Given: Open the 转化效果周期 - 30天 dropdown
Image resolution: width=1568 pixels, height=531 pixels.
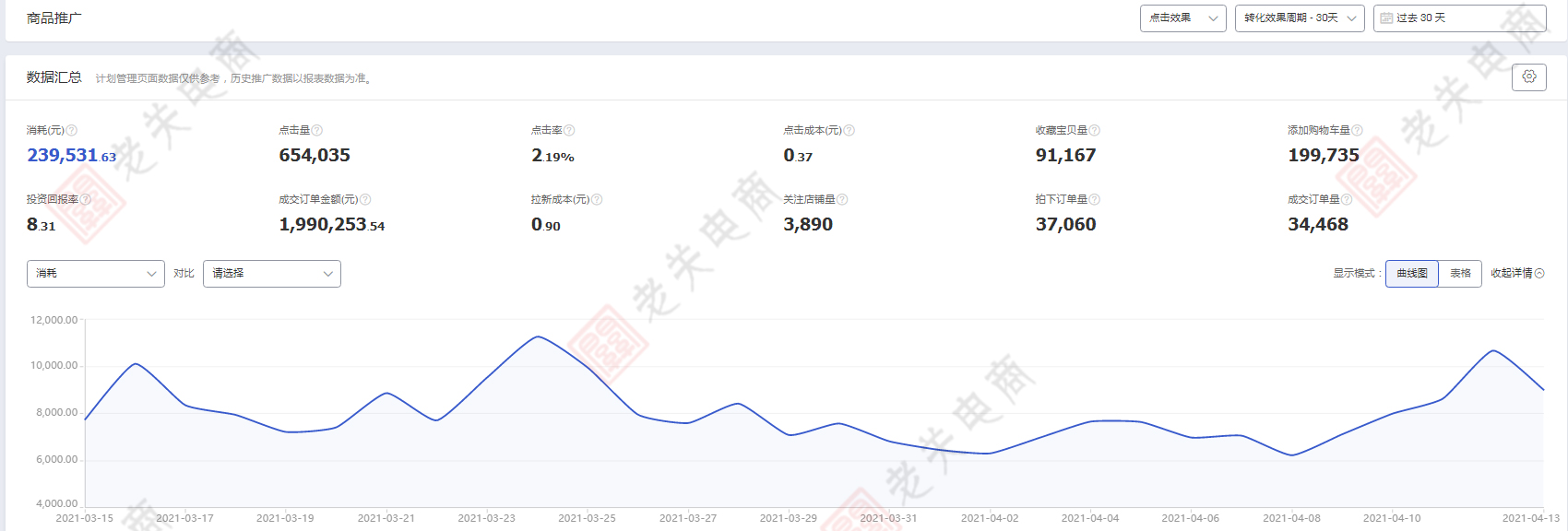Looking at the screenshot, I should [1300, 18].
